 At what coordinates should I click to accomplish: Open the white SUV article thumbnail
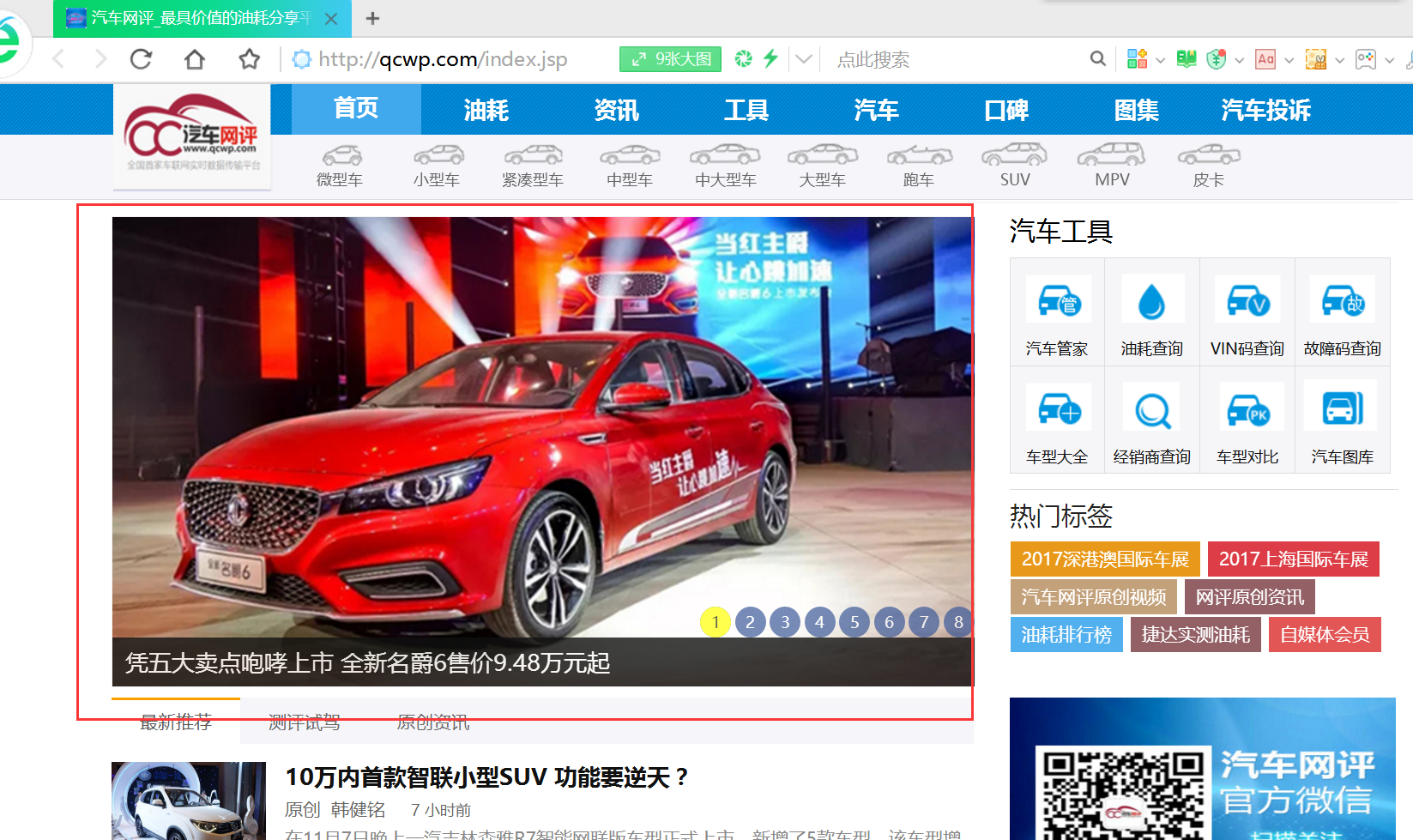pyautogui.click(x=189, y=801)
